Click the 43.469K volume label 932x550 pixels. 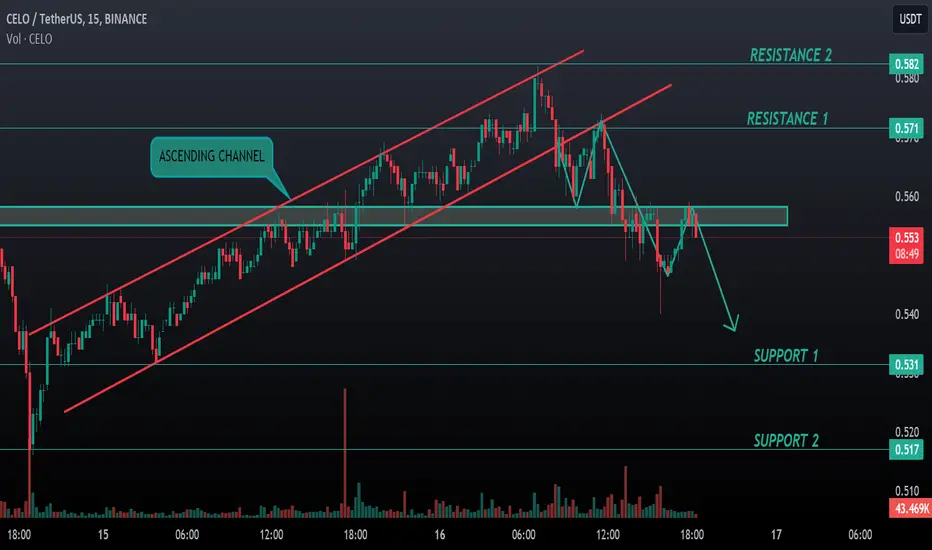click(x=911, y=508)
